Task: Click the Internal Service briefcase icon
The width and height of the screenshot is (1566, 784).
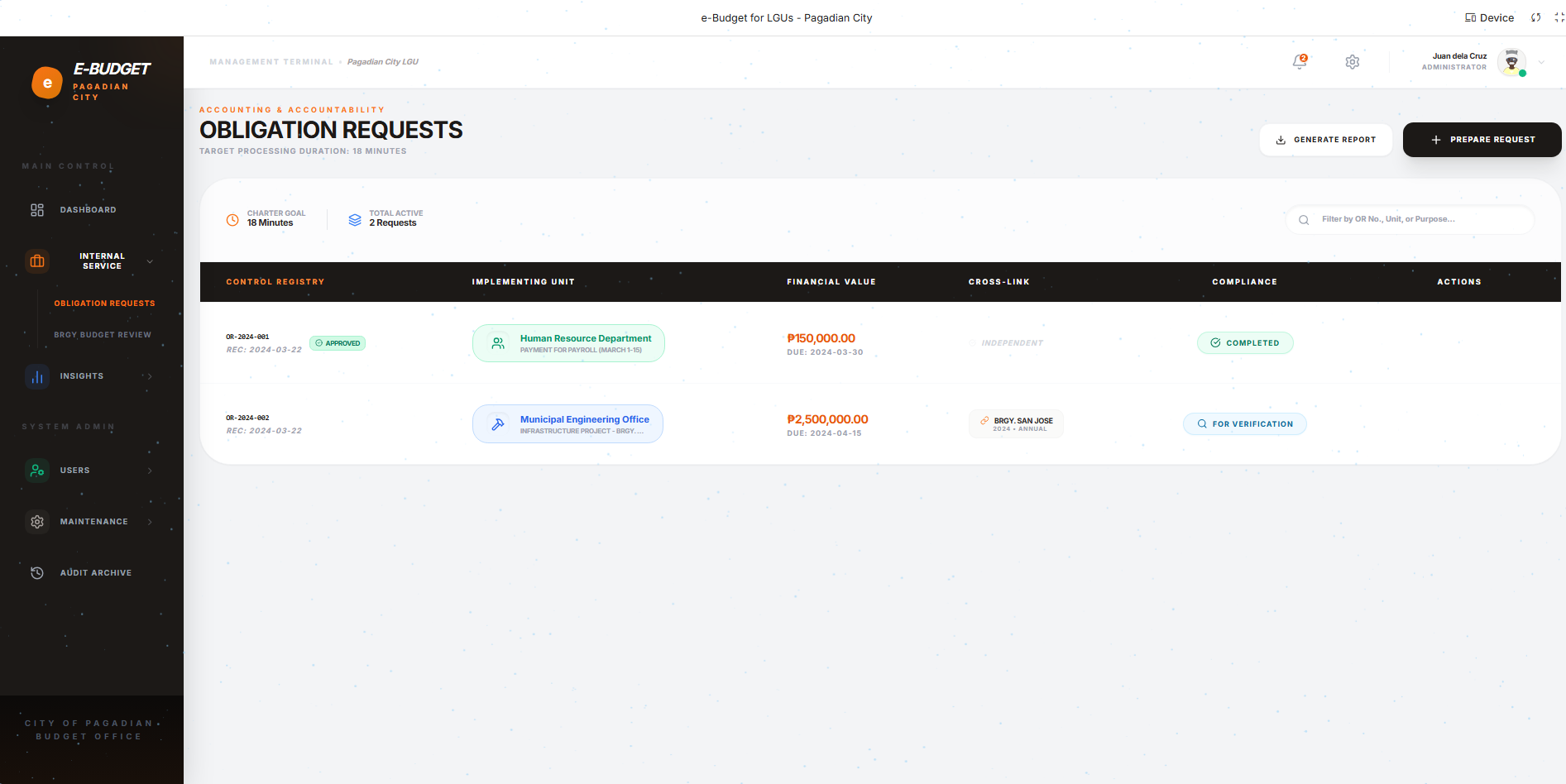Action: pyautogui.click(x=37, y=261)
